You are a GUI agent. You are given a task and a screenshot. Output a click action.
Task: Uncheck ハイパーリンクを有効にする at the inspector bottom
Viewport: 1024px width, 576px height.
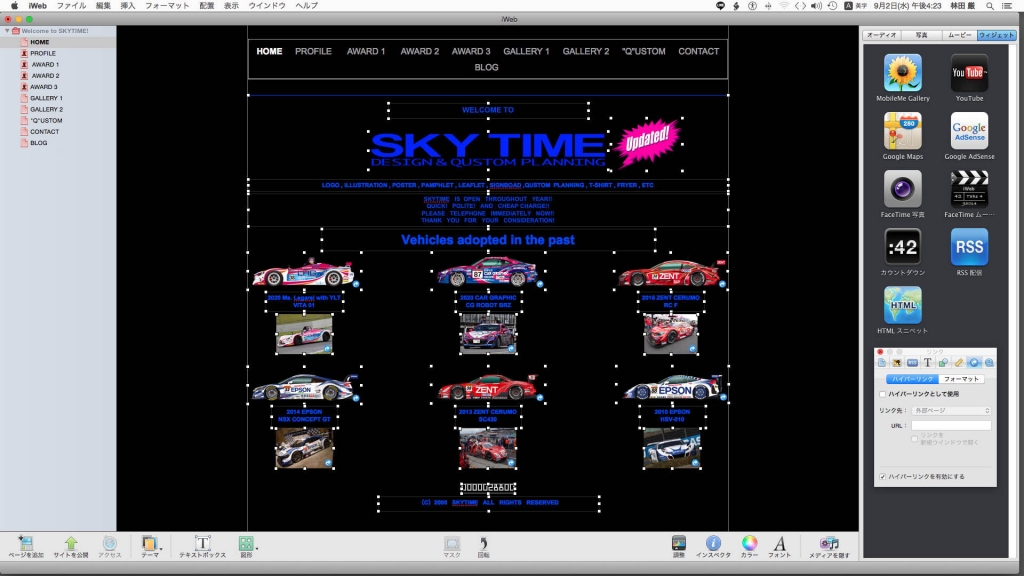click(x=882, y=476)
